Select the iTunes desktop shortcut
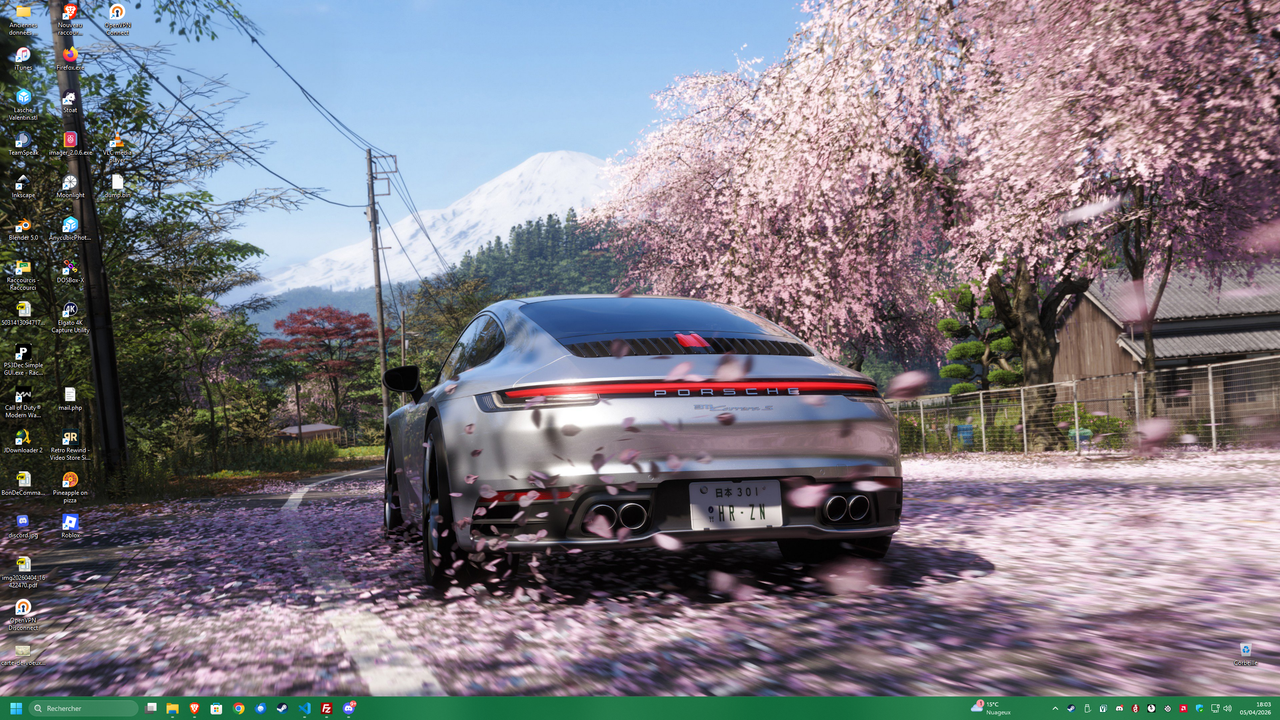This screenshot has width=1280, height=720. [x=22, y=58]
